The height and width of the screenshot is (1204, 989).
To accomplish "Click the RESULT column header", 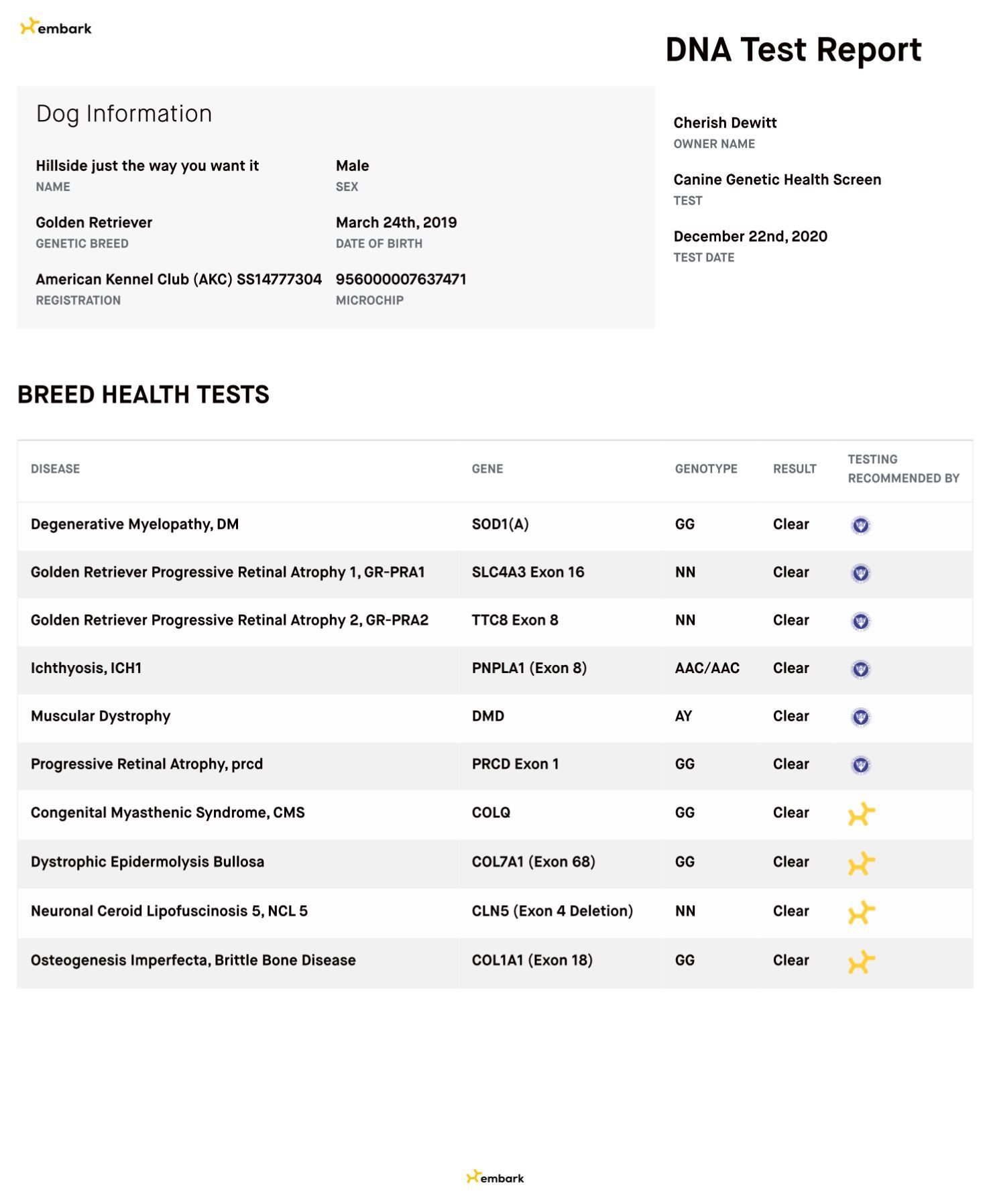I will coord(795,469).
